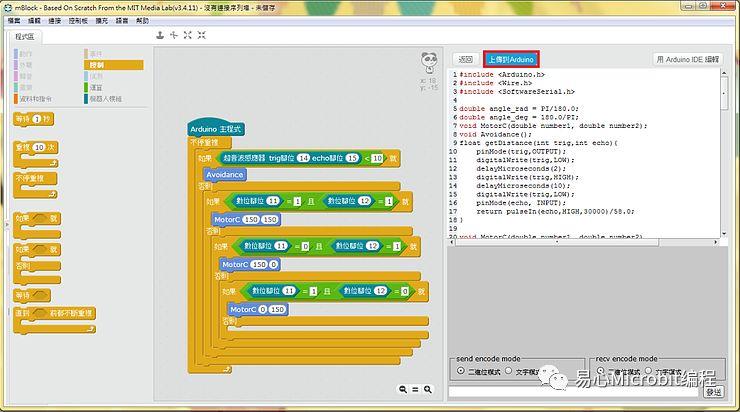Open the 連接 menu

[x=55, y=21]
